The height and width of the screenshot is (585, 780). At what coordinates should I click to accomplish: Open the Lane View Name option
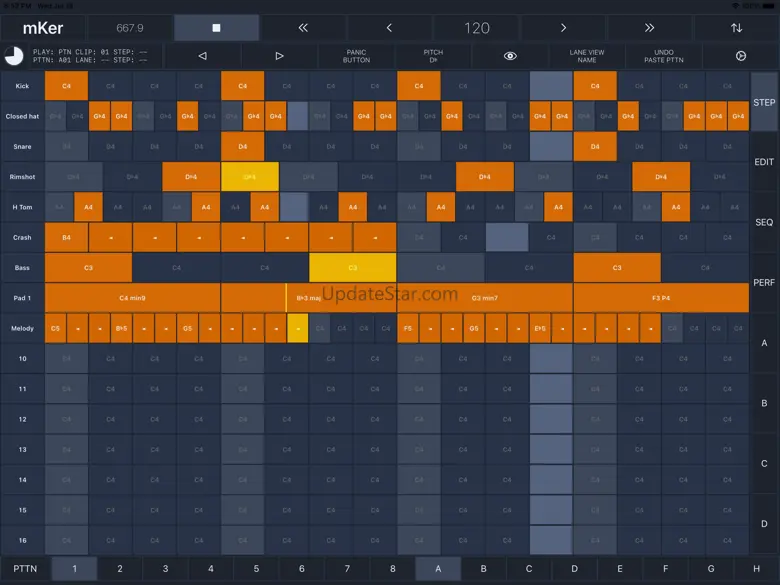pyautogui.click(x=587, y=56)
